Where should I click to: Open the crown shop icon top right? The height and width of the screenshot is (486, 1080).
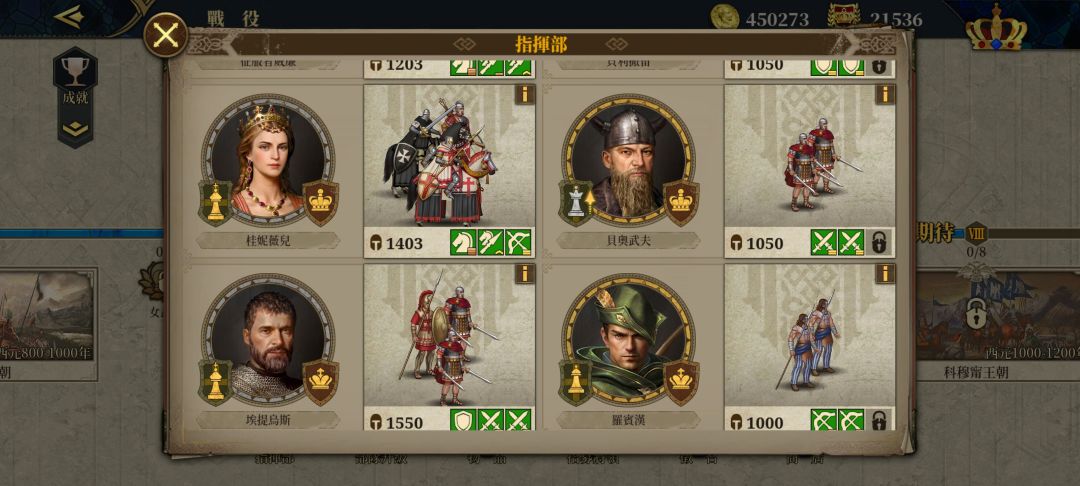(996, 28)
